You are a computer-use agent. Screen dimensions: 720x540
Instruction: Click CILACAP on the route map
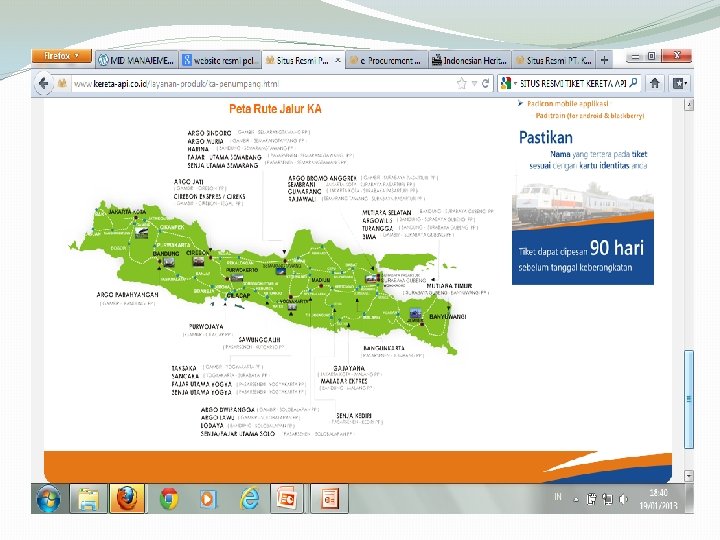[239, 295]
